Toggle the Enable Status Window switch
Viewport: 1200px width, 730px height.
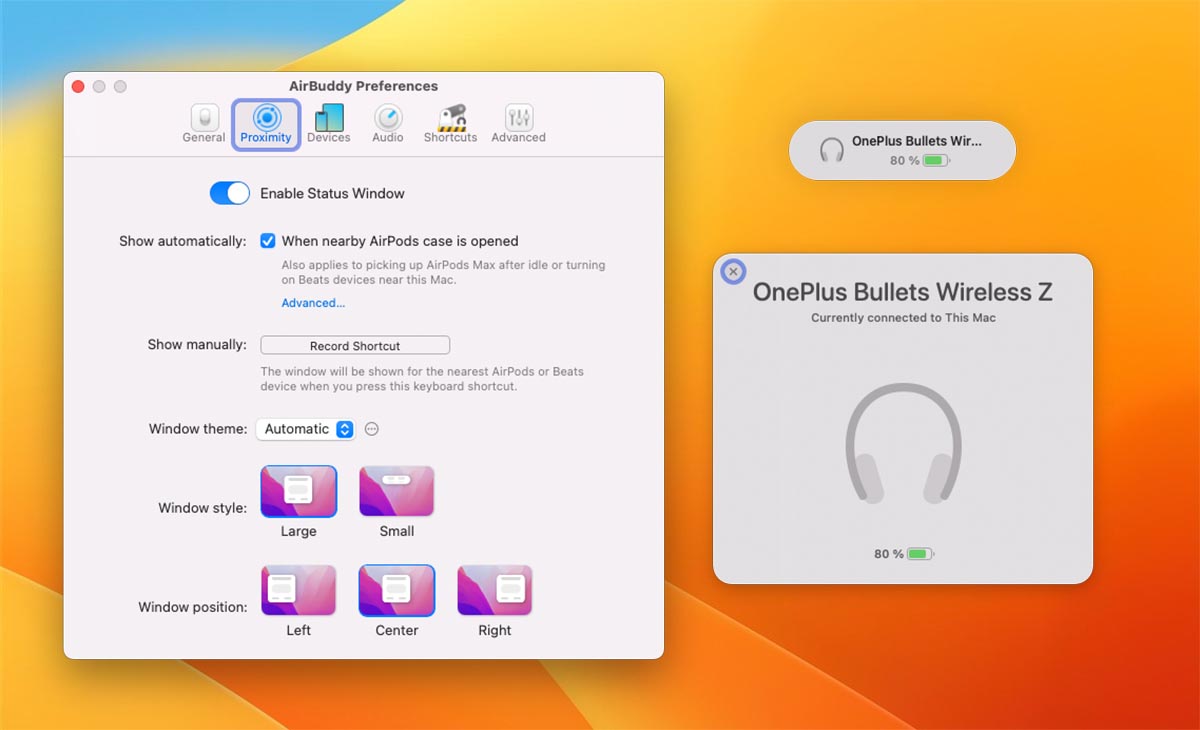[x=230, y=193]
